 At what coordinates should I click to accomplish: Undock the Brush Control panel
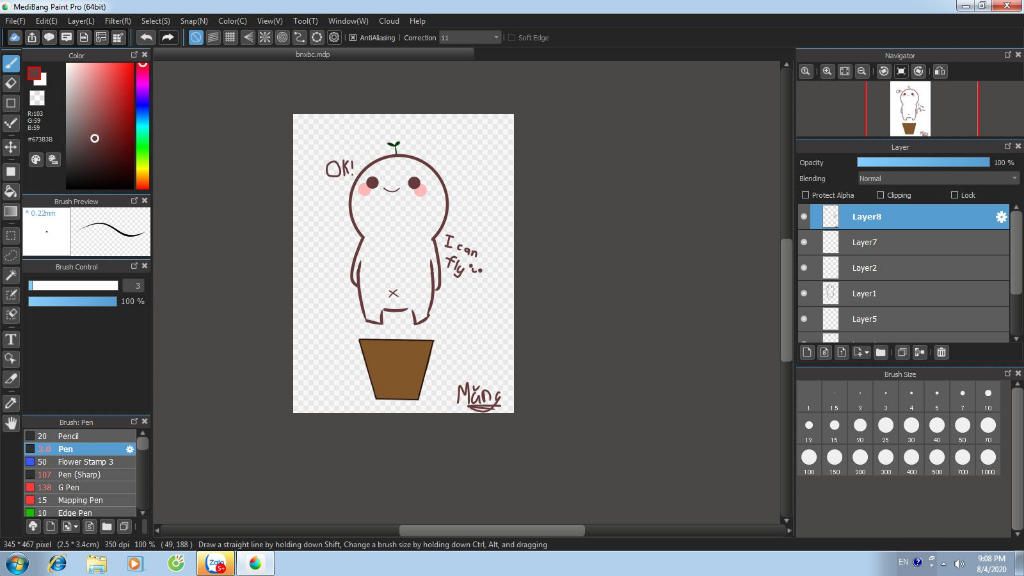pyautogui.click(x=134, y=266)
